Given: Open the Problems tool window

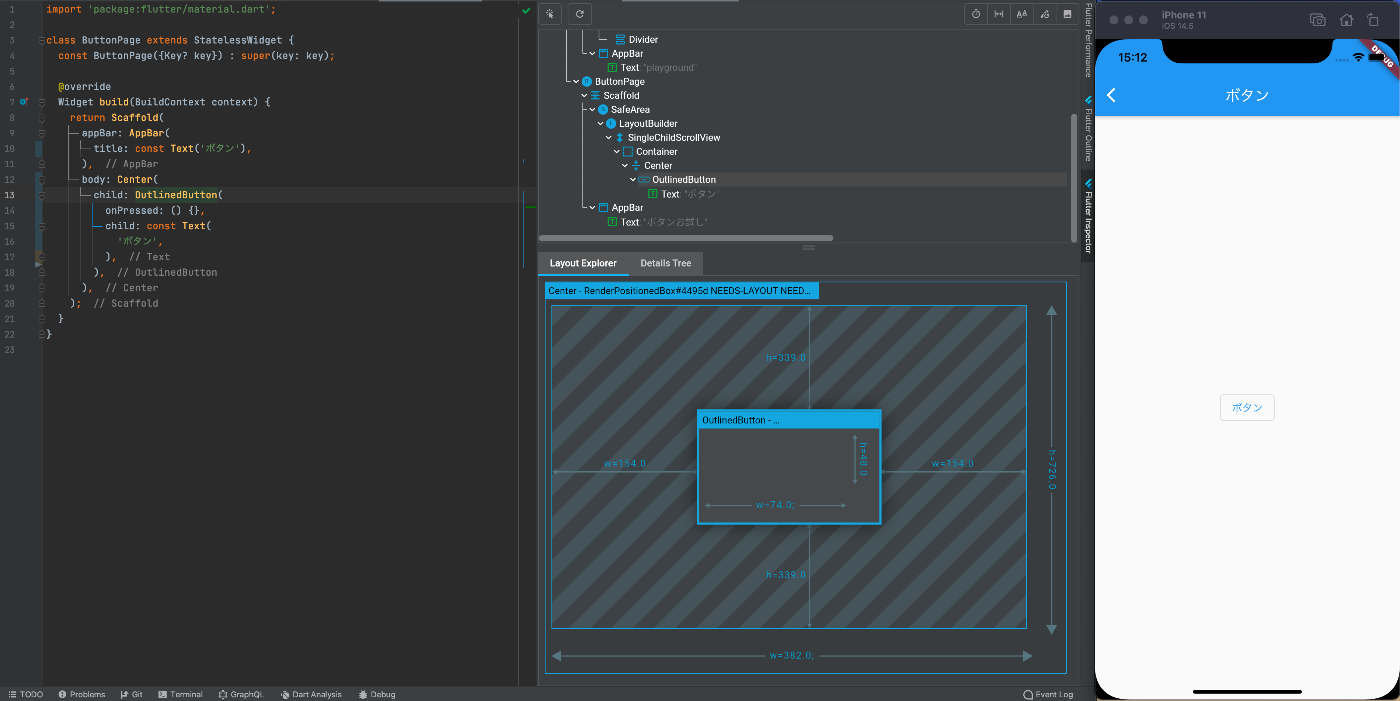Looking at the screenshot, I should coord(81,694).
